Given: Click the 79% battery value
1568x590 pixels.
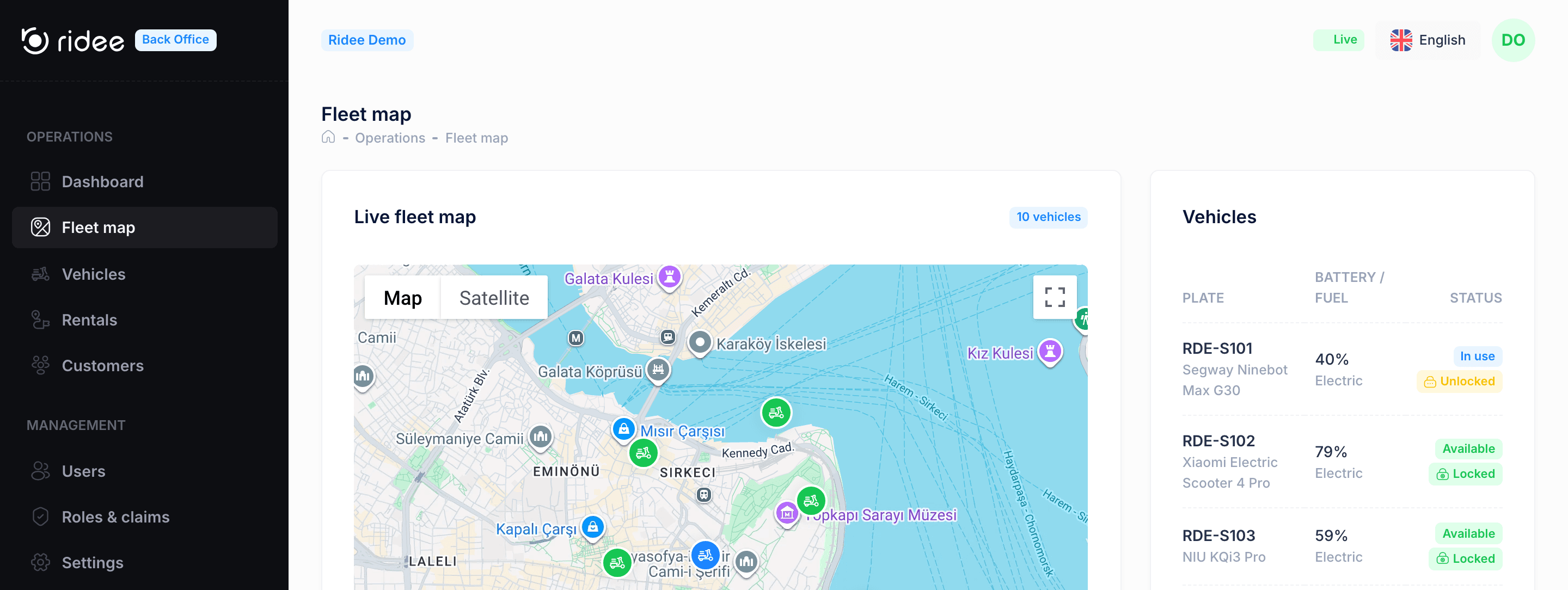Looking at the screenshot, I should (x=1331, y=452).
